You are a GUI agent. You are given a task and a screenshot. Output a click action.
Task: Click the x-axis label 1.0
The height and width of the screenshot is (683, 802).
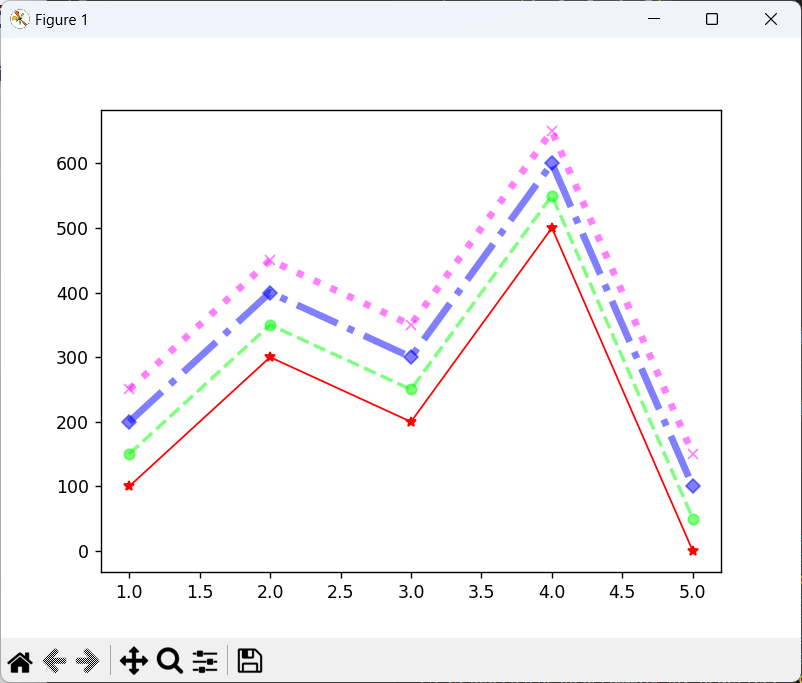tap(129, 592)
